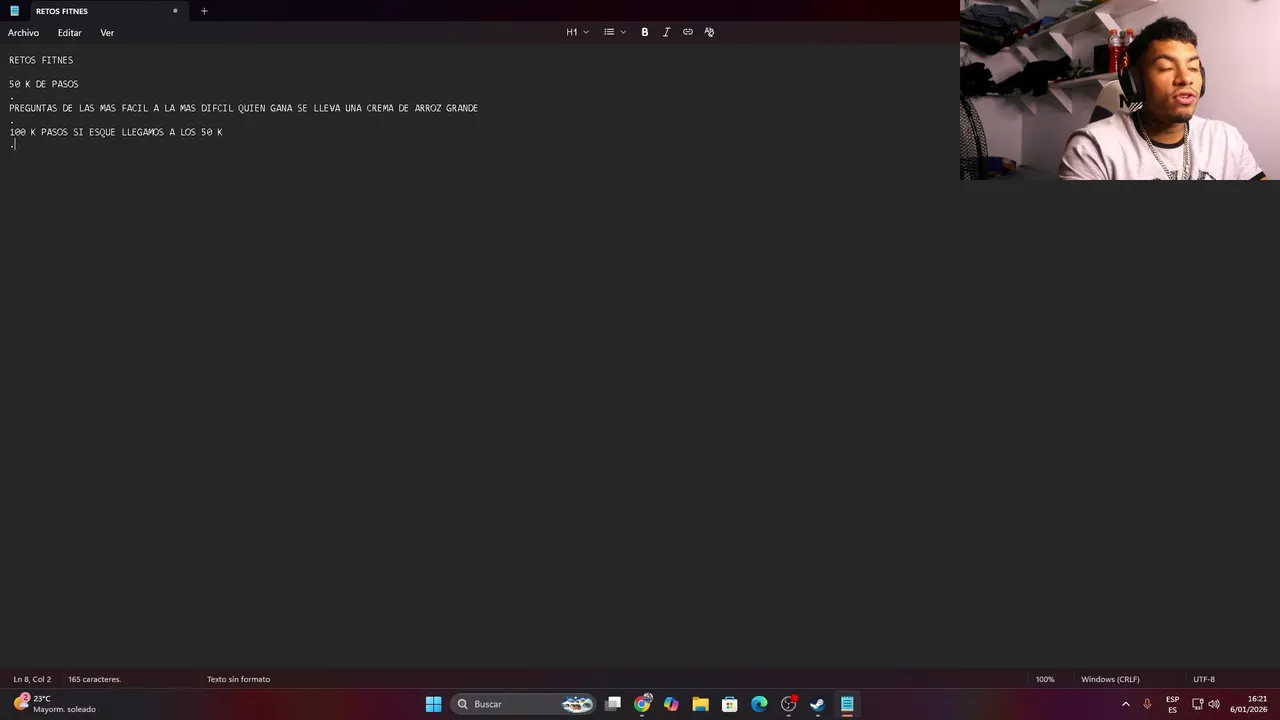This screenshot has height=720, width=1280.
Task: Click the webcam overlay in the corner
Action: 1120,90
